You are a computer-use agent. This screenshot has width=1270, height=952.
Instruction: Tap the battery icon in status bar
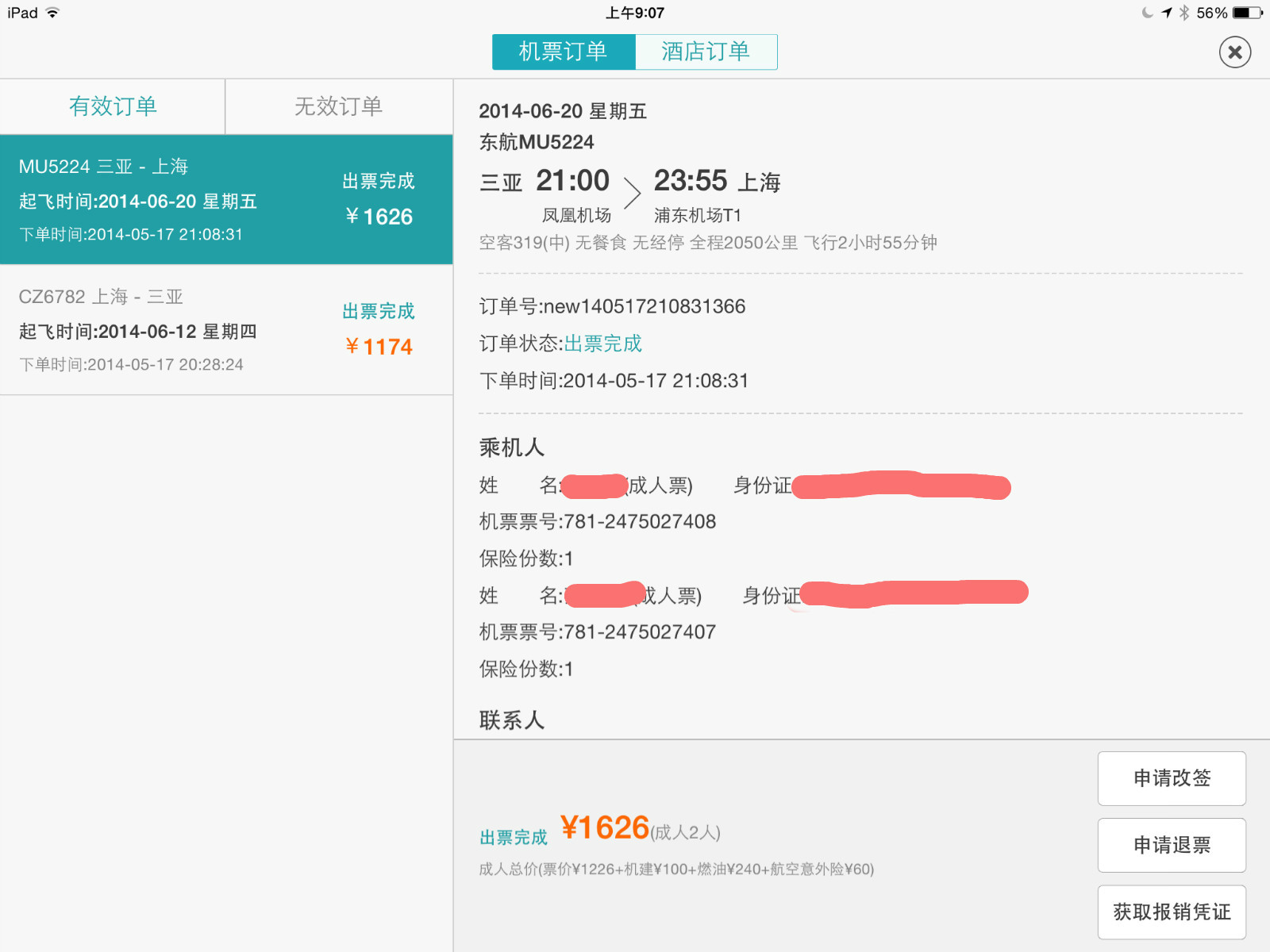[x=1246, y=13]
